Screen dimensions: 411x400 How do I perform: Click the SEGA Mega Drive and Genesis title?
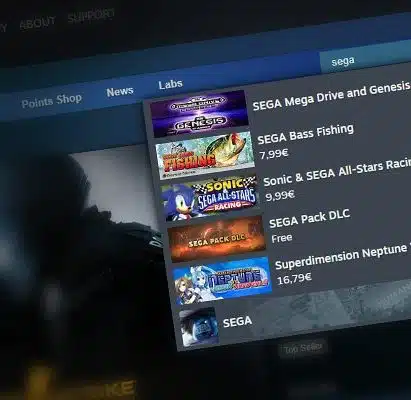[331, 96]
